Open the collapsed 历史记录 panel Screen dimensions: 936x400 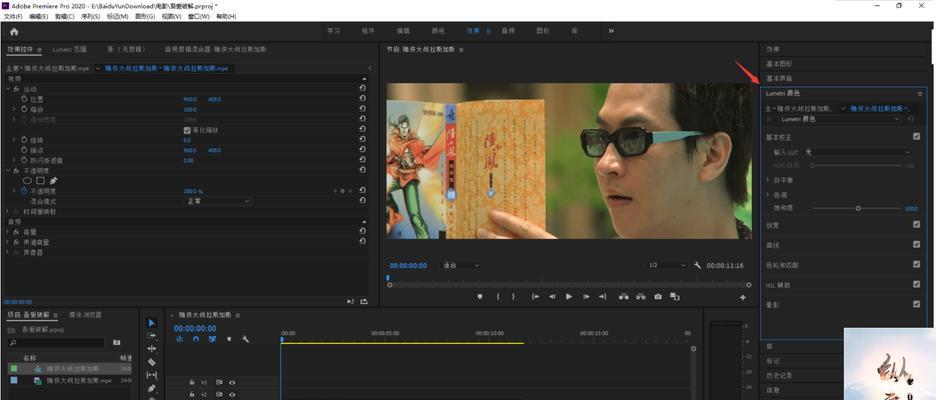779,376
